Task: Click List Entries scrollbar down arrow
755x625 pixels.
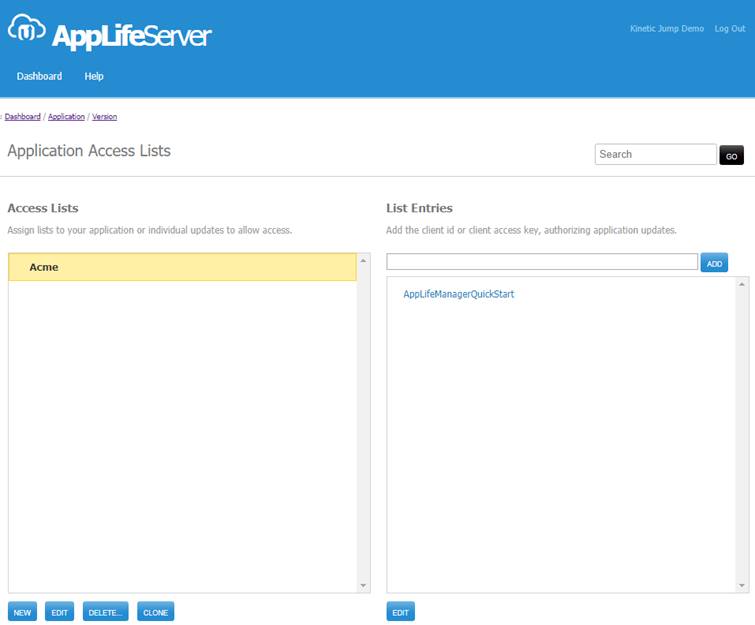Action: click(x=742, y=586)
